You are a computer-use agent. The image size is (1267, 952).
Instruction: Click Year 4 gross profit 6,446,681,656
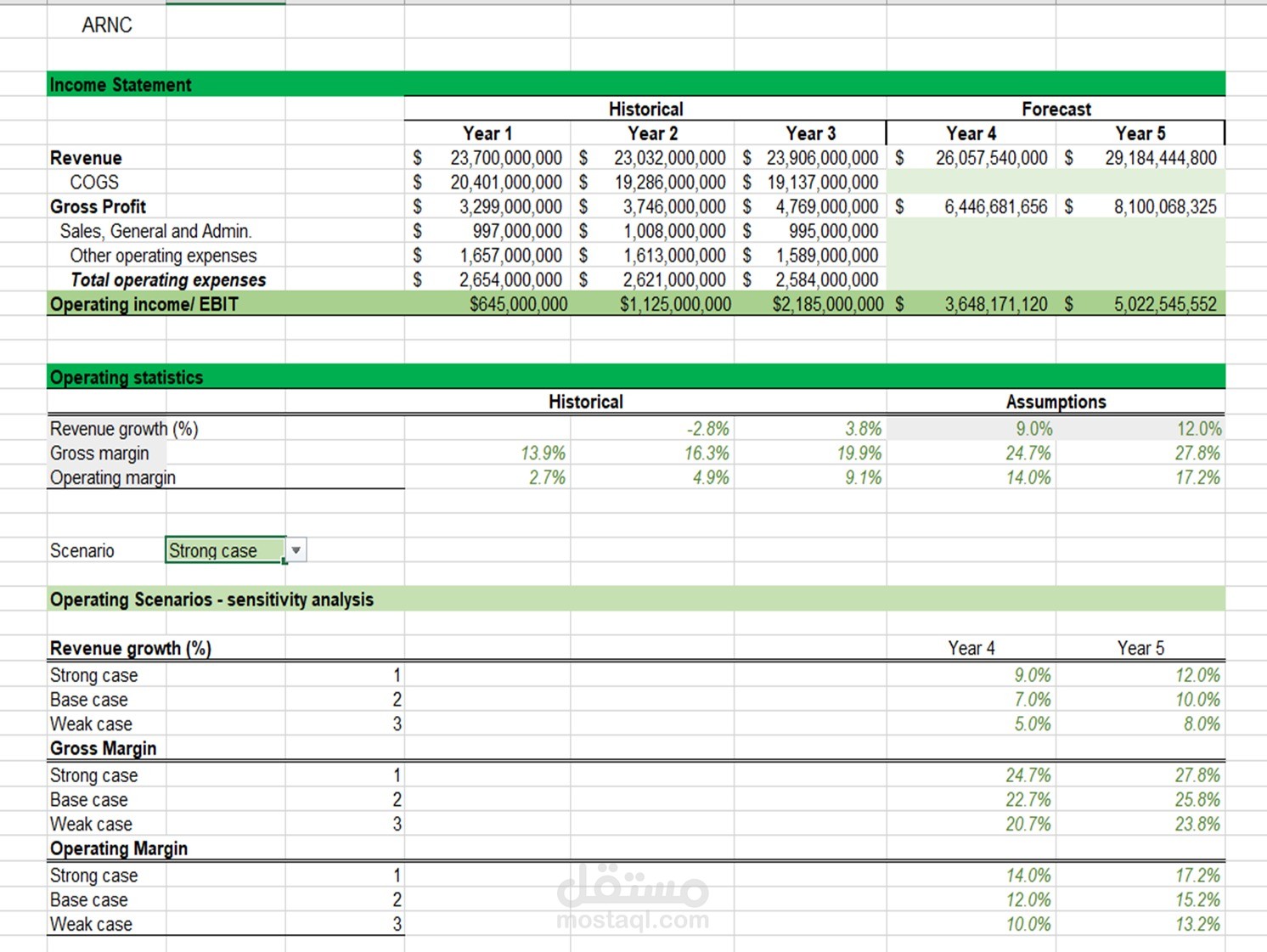point(971,207)
